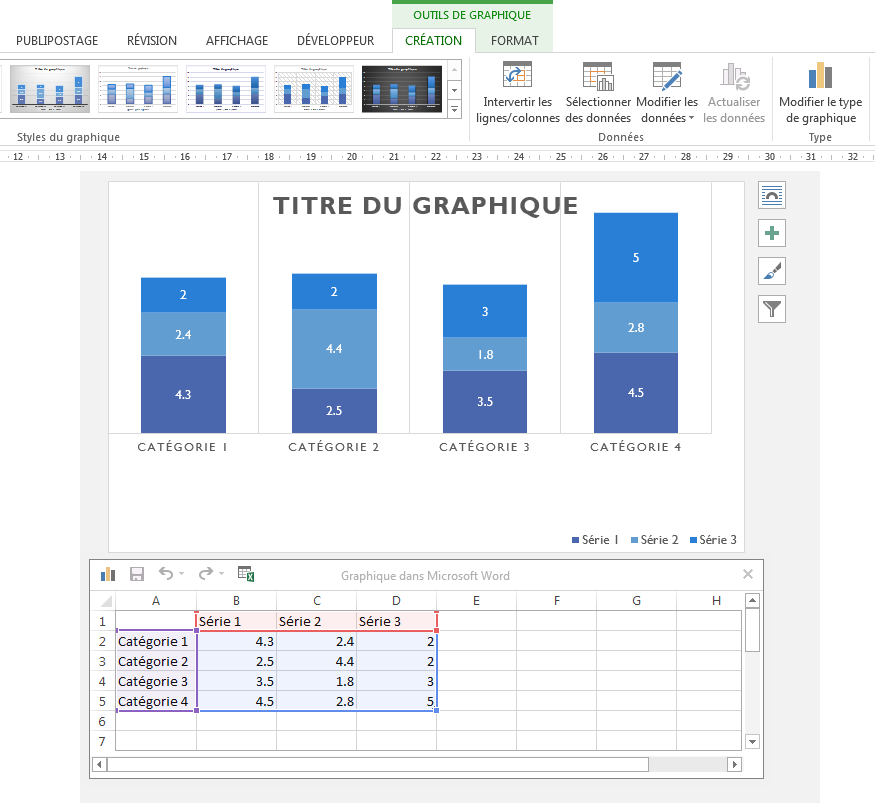Viewport: 875px width, 803px height.
Task: Click the Redo arrow in the data window
Action: (206, 572)
